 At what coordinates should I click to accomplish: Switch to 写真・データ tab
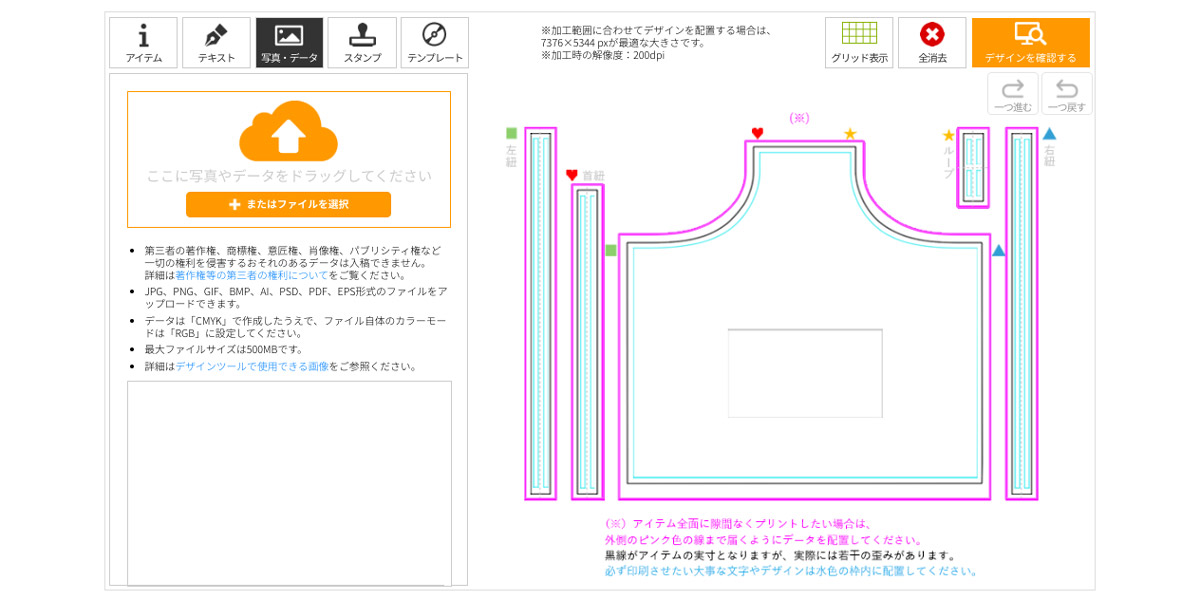(289, 43)
